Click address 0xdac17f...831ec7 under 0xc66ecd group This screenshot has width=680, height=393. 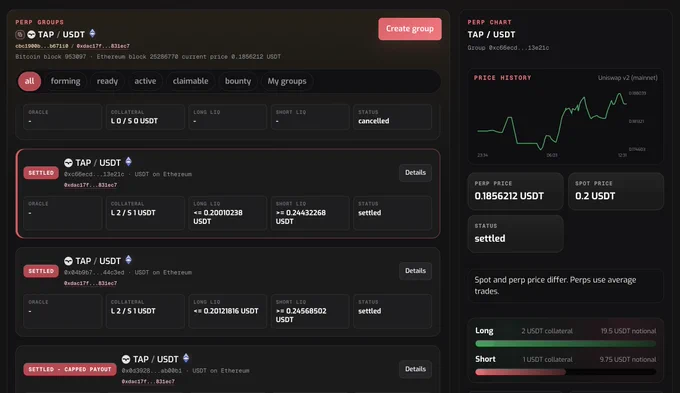pyautogui.click(x=90, y=185)
